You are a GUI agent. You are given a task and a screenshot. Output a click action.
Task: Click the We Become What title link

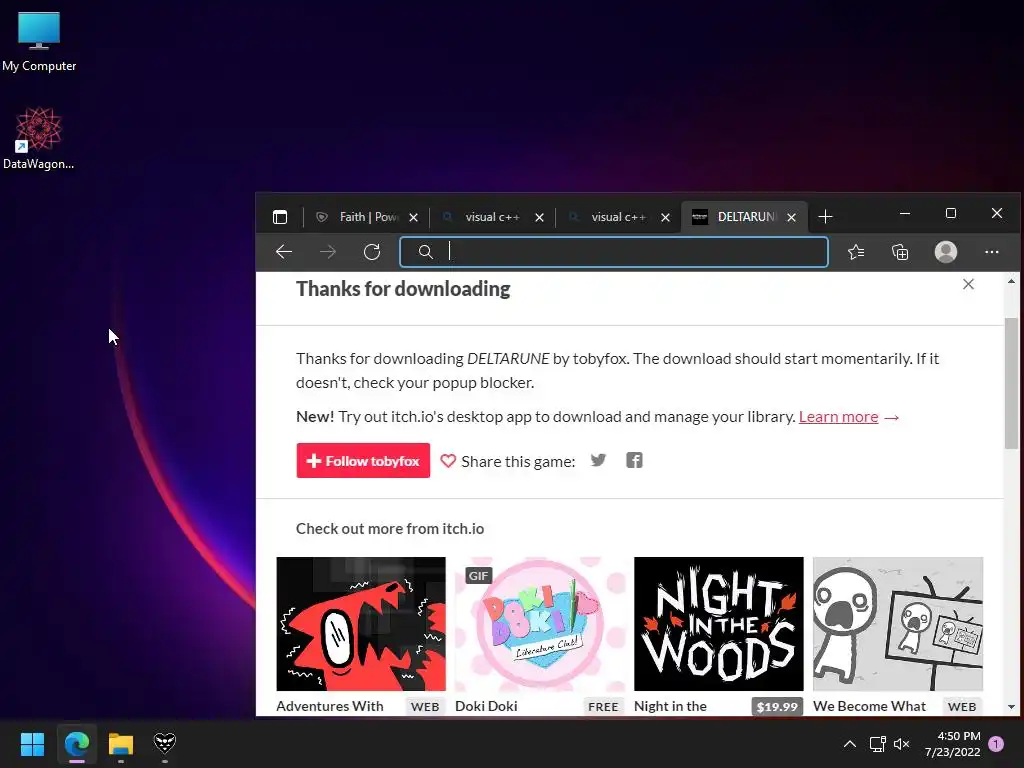(x=869, y=706)
